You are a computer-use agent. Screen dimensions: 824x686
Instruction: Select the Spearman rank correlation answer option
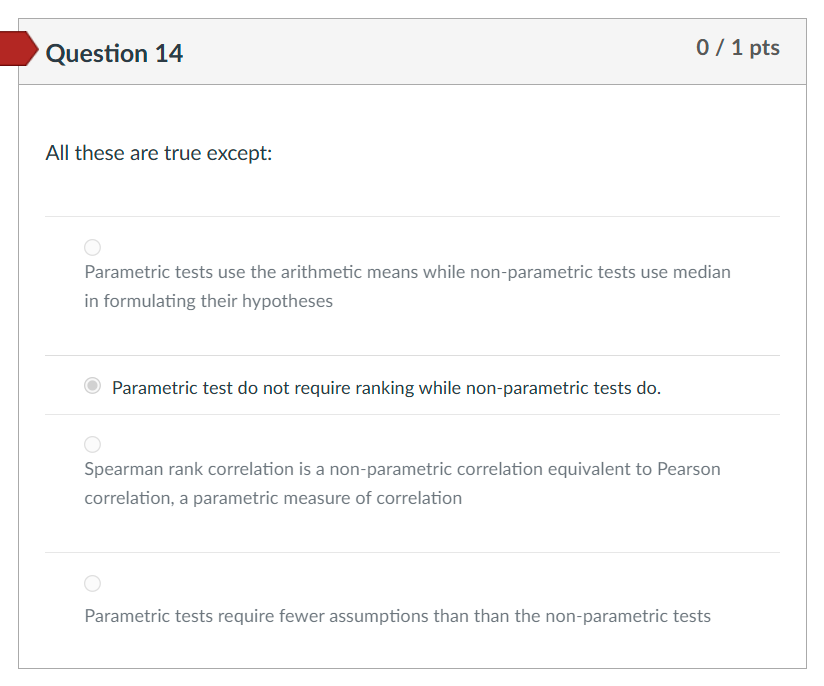tap(92, 444)
